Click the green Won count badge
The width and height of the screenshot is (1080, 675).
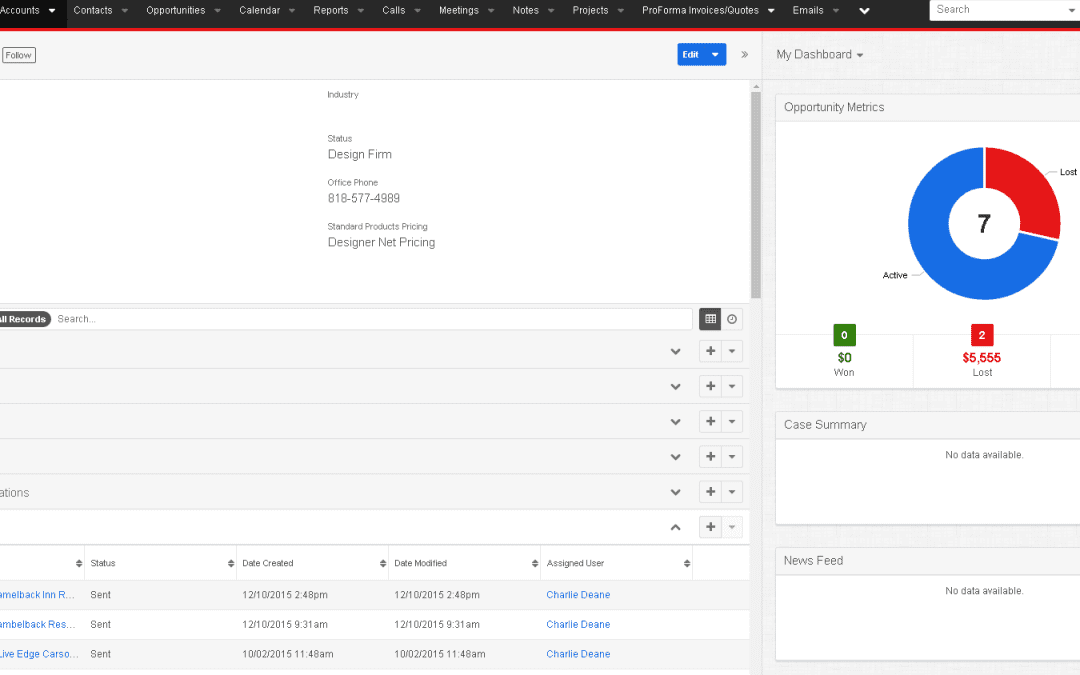(x=844, y=335)
